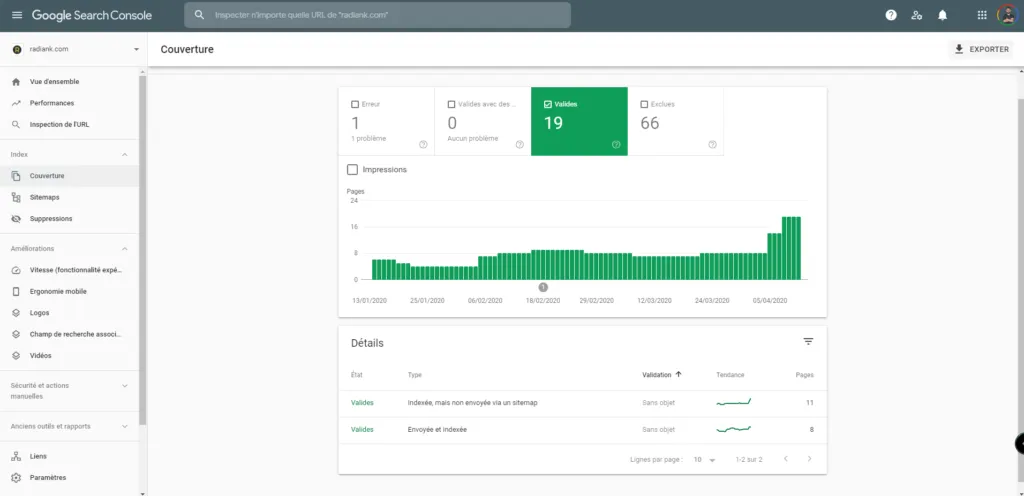This screenshot has width=1024, height=496.
Task: Open Performances in the sidebar
Action: coord(69,103)
